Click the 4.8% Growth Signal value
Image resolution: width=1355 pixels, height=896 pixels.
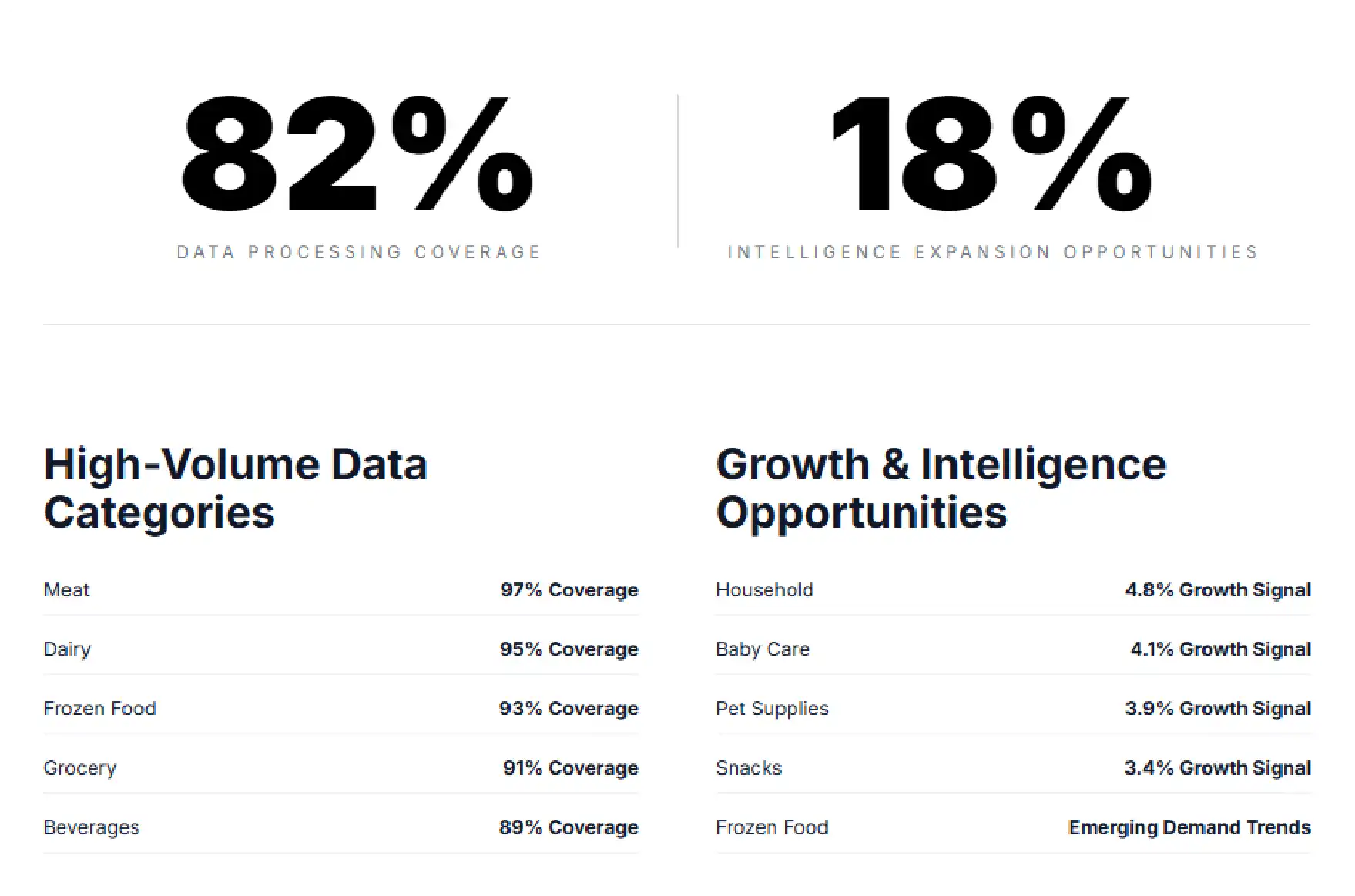pyautogui.click(x=1218, y=590)
